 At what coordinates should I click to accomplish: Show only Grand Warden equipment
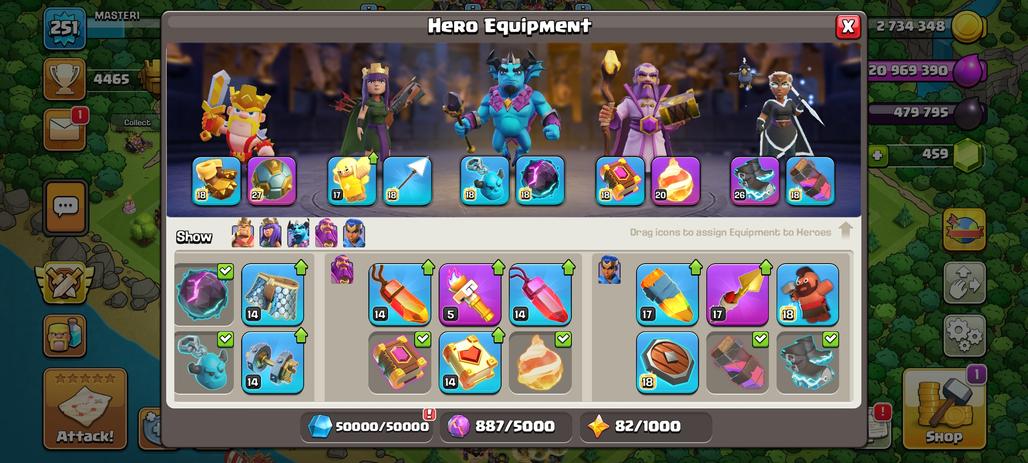326,233
